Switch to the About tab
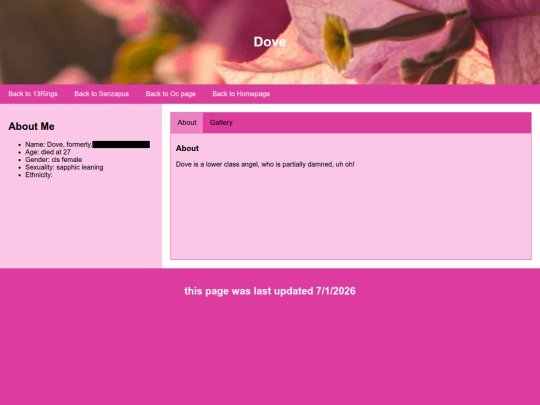 pos(187,123)
